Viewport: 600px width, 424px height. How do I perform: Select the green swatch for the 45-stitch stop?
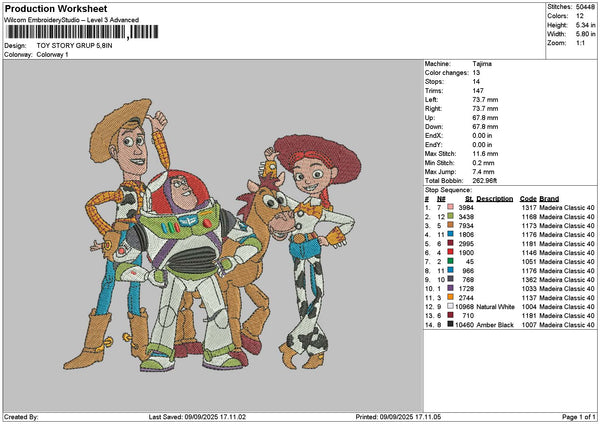(x=450, y=261)
